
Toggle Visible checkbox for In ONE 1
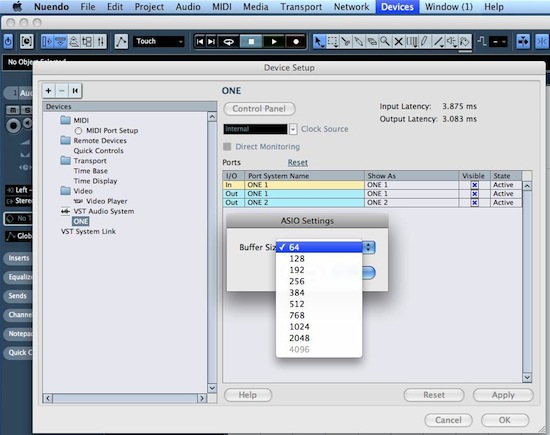click(474, 185)
